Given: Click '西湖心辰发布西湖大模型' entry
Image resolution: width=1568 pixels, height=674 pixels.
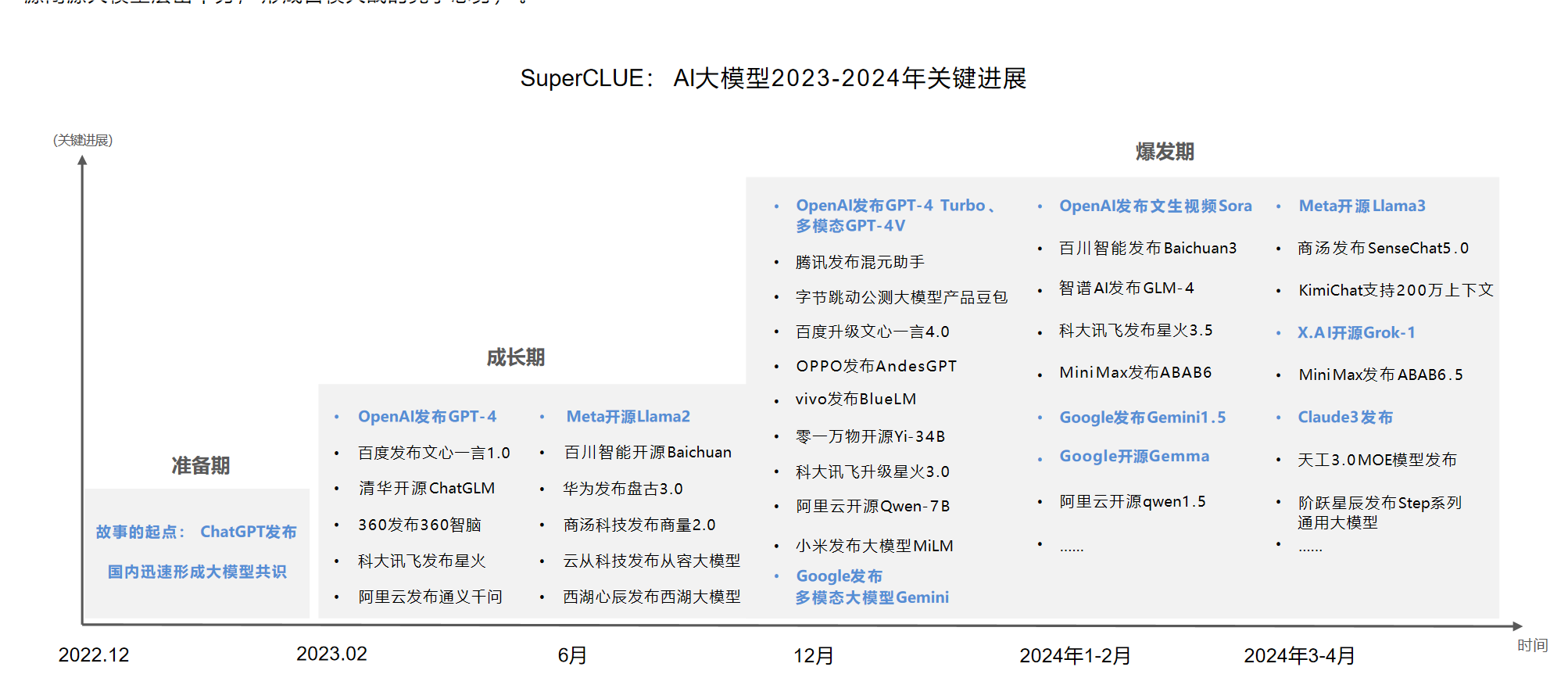Looking at the screenshot, I should 652,597.
